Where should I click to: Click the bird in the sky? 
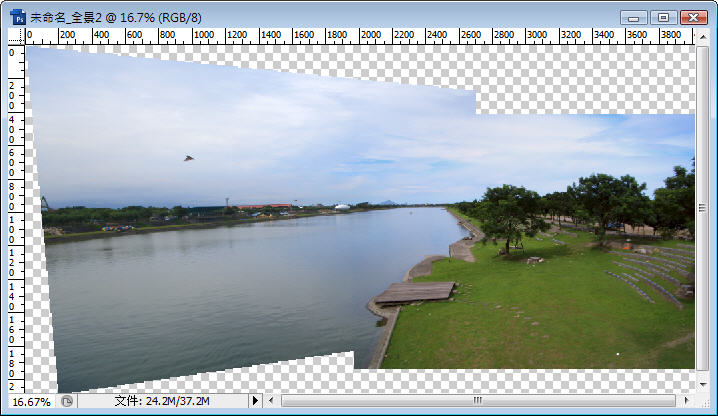click(189, 158)
